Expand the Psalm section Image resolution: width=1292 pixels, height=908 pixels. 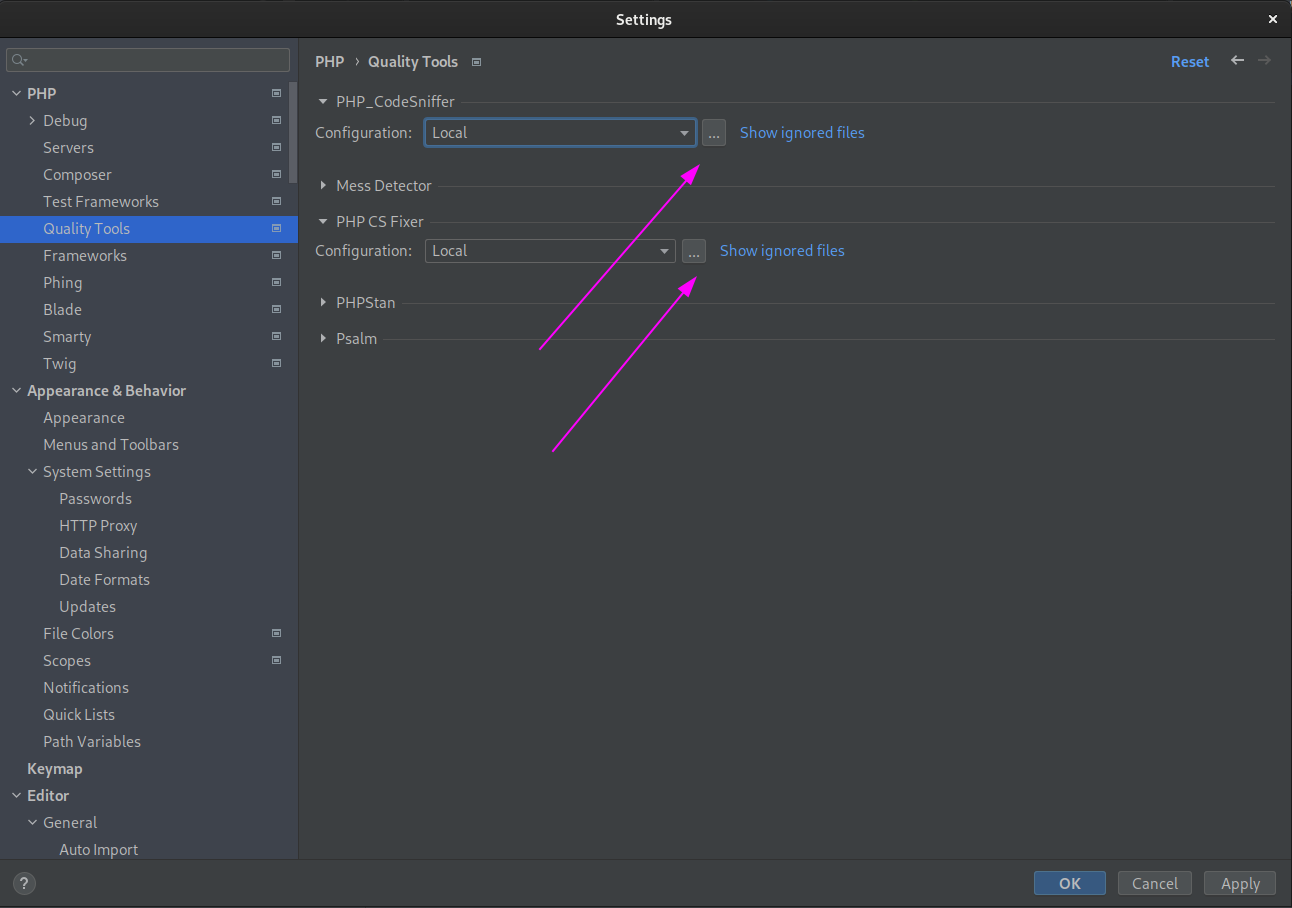323,338
